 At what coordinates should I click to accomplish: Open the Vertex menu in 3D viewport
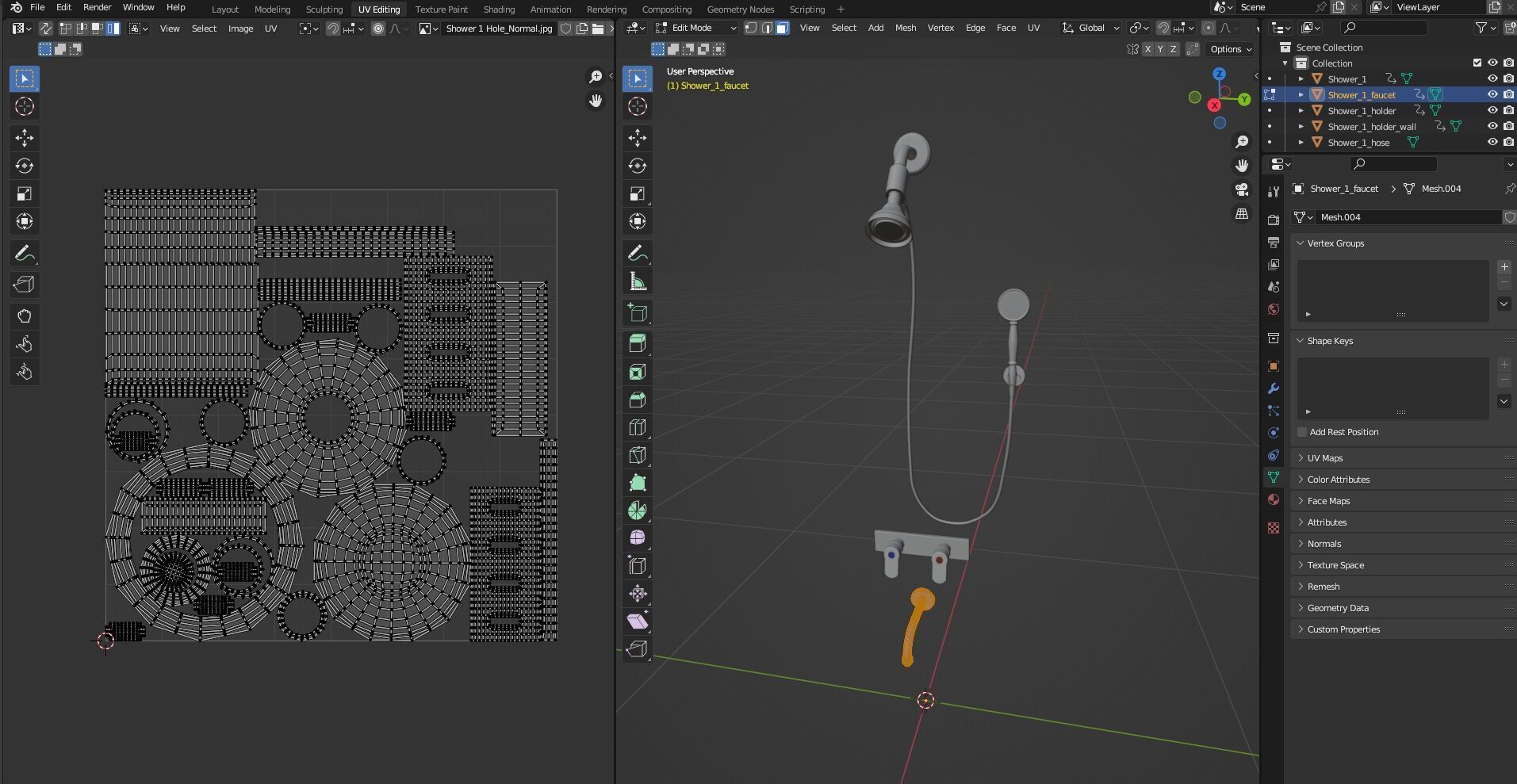[x=940, y=28]
